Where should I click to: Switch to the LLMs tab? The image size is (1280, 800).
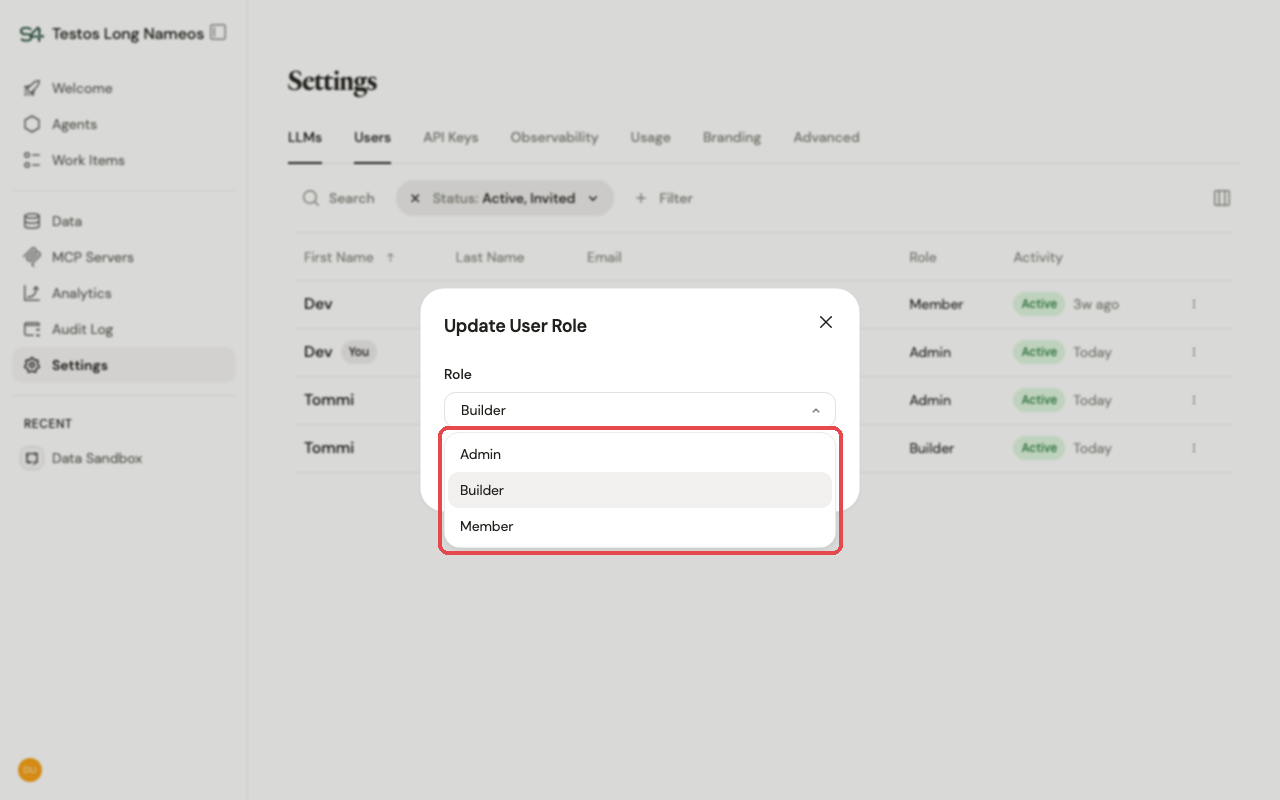point(305,137)
